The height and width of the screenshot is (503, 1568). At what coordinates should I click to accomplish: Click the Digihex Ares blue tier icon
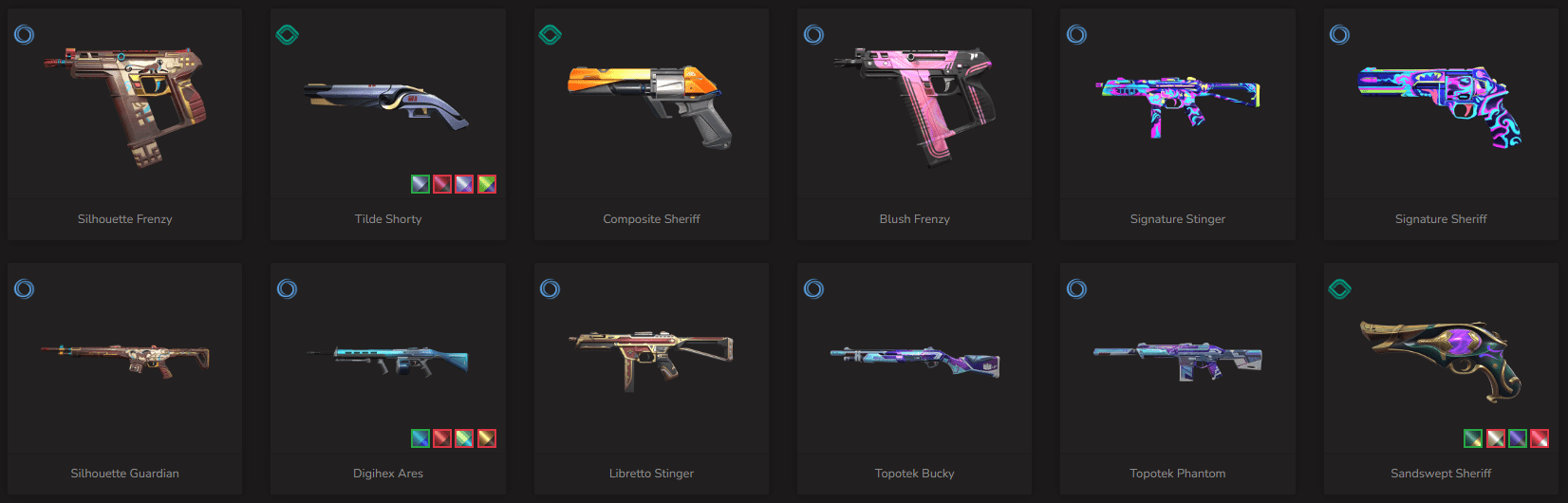point(288,289)
